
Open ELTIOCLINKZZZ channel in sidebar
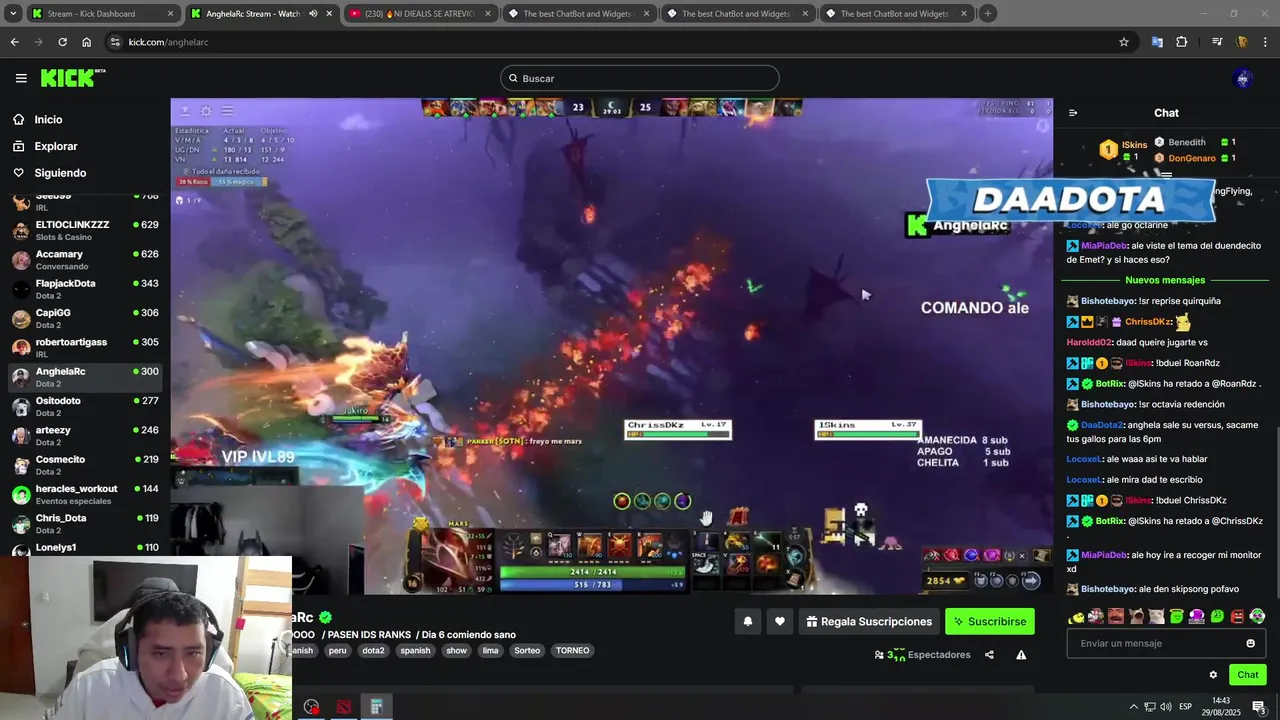point(85,230)
